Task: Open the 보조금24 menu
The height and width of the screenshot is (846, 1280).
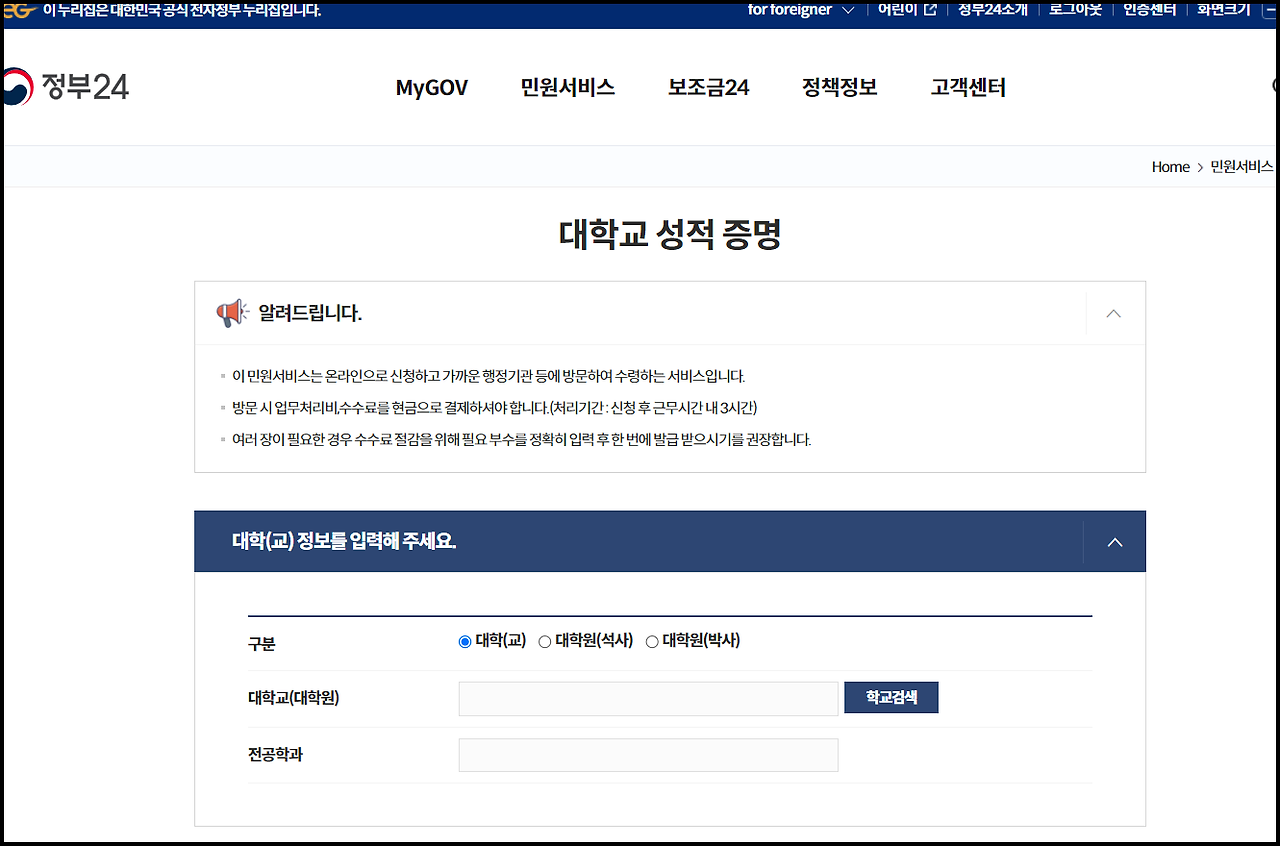Action: 709,88
